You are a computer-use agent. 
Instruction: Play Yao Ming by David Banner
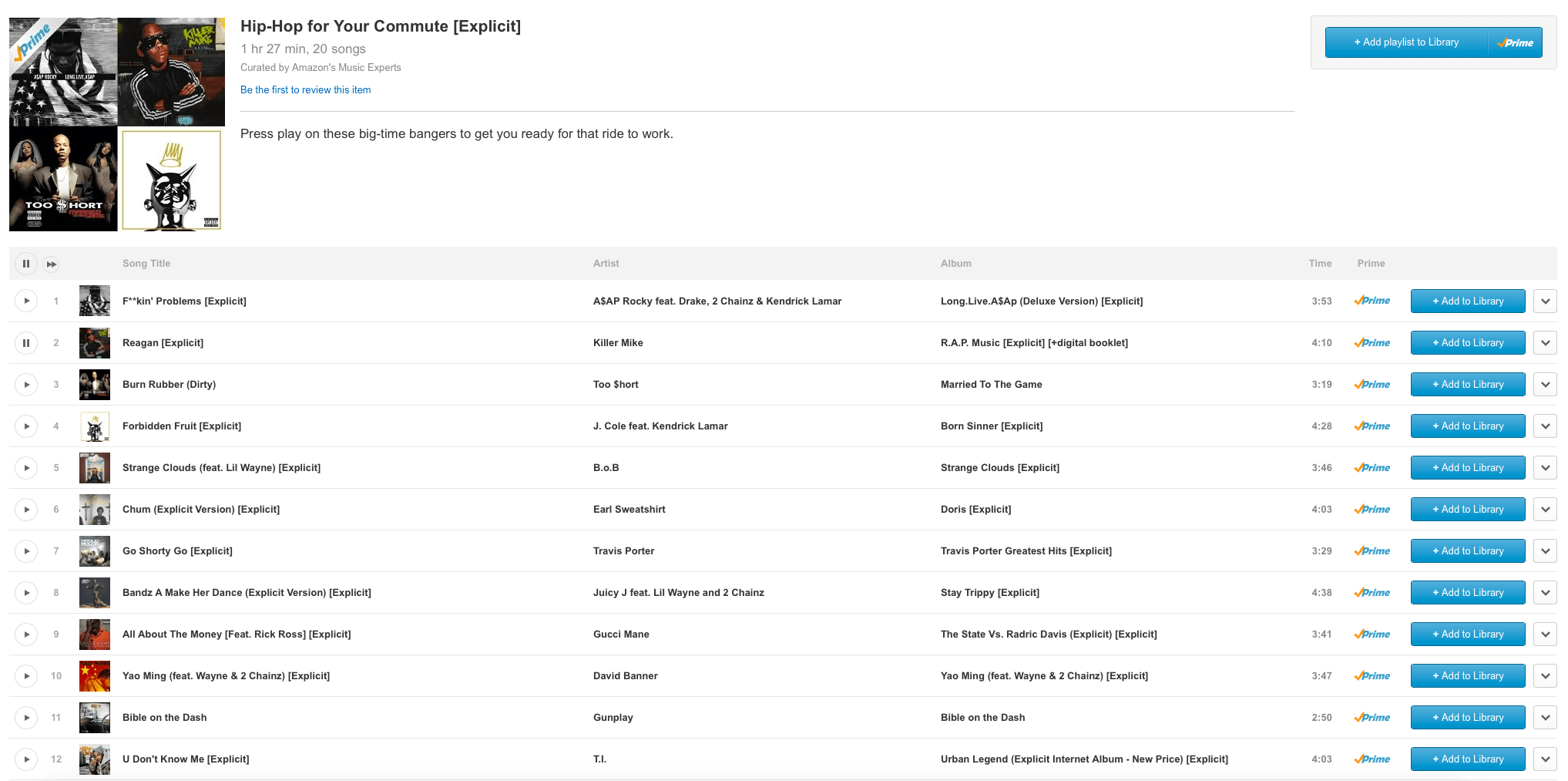tap(25, 675)
